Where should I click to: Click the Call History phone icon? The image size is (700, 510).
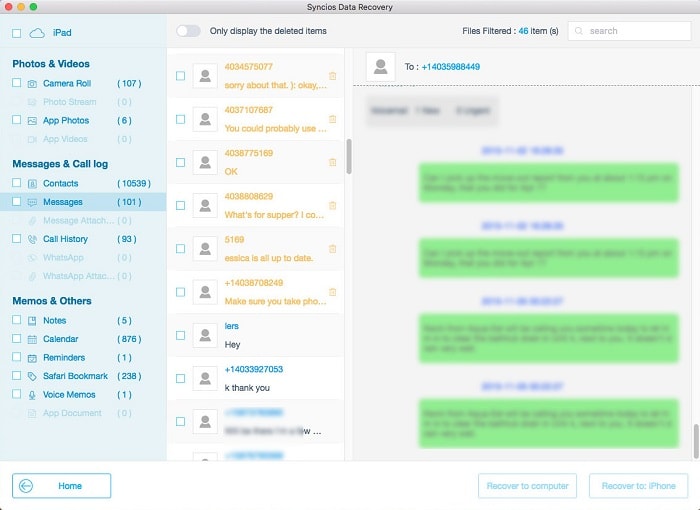[x=32, y=239]
